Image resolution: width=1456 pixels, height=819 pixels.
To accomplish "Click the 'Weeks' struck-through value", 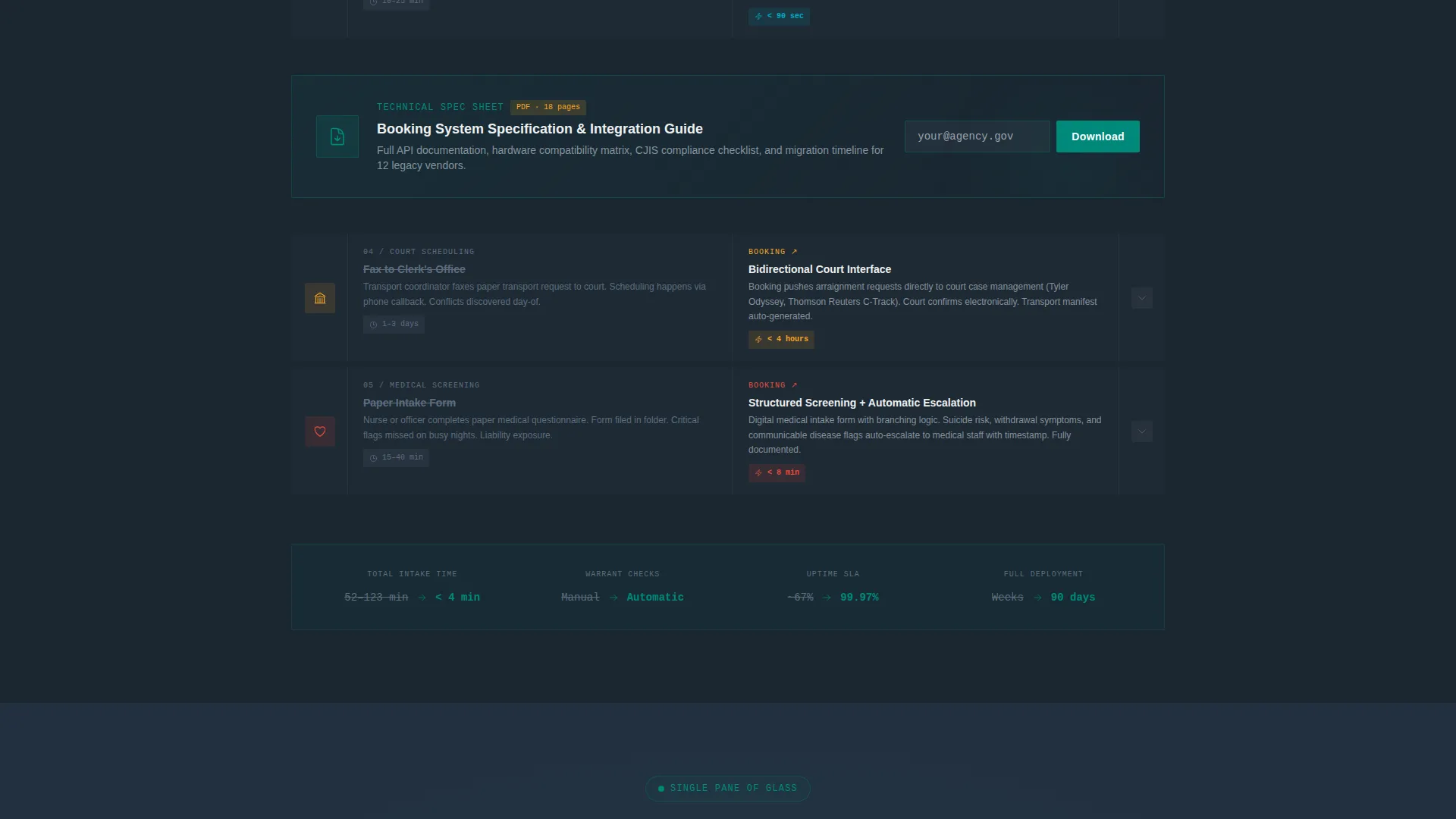I will [x=1007, y=598].
